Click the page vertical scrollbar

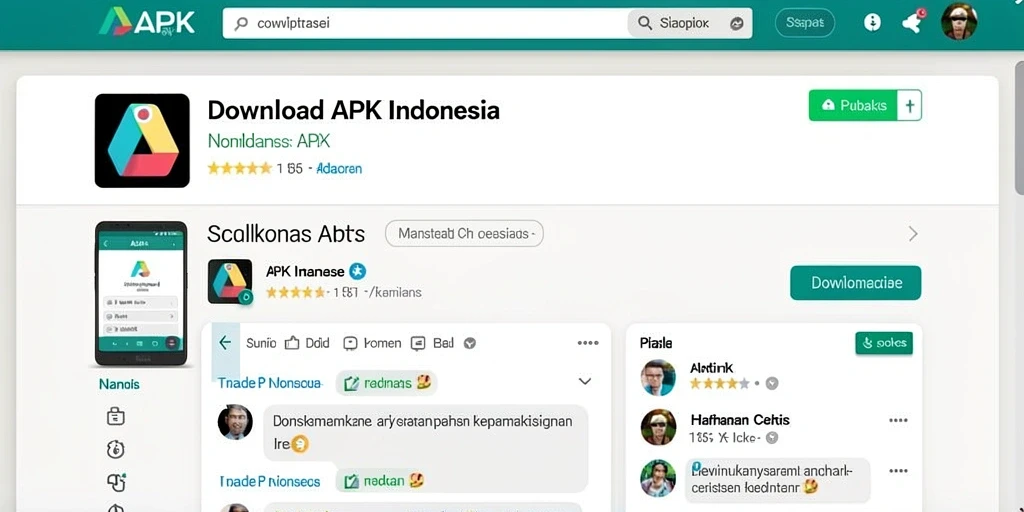[x=1019, y=127]
